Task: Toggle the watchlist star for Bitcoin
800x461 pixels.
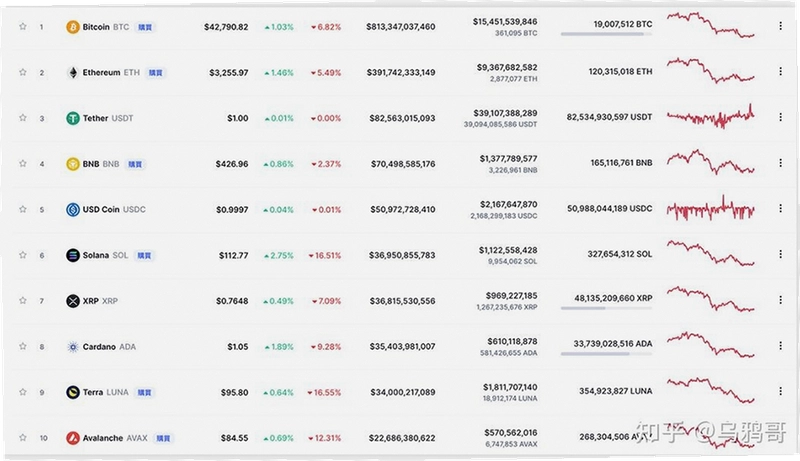Action: [22, 26]
